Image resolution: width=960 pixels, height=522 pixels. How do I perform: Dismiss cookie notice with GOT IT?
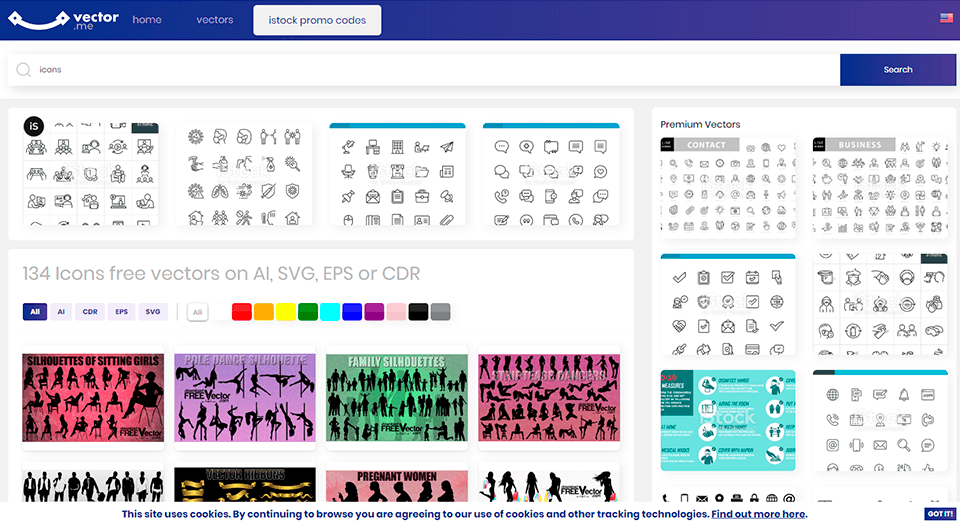[x=940, y=514]
